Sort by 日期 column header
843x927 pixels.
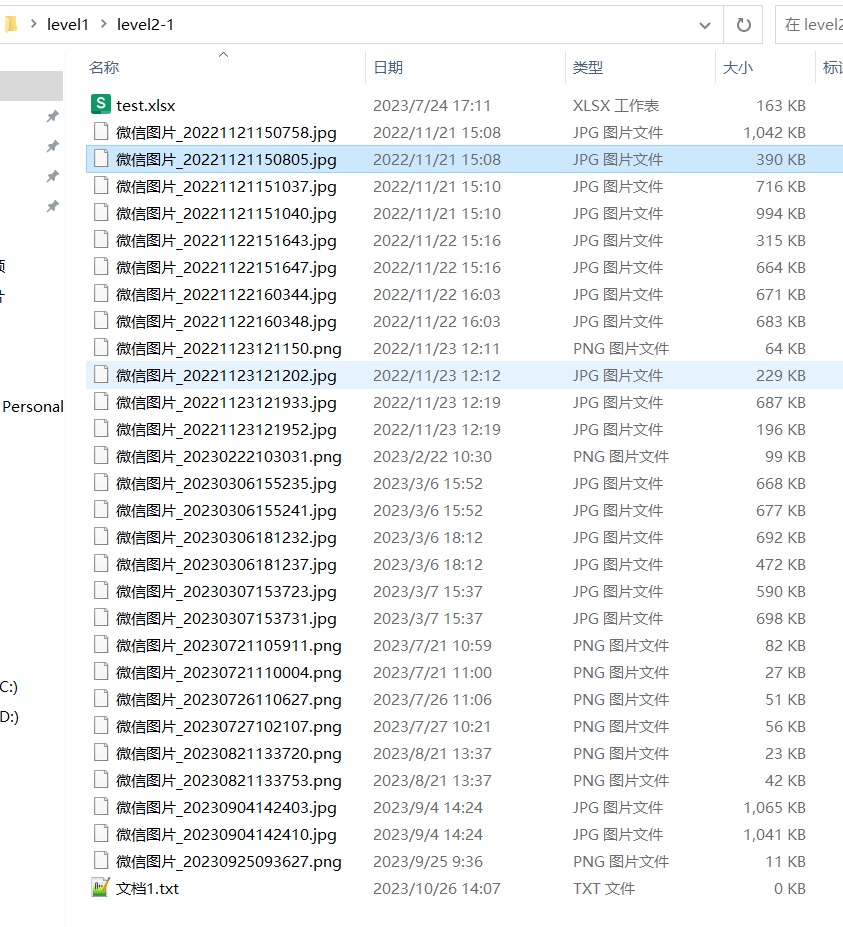click(388, 67)
